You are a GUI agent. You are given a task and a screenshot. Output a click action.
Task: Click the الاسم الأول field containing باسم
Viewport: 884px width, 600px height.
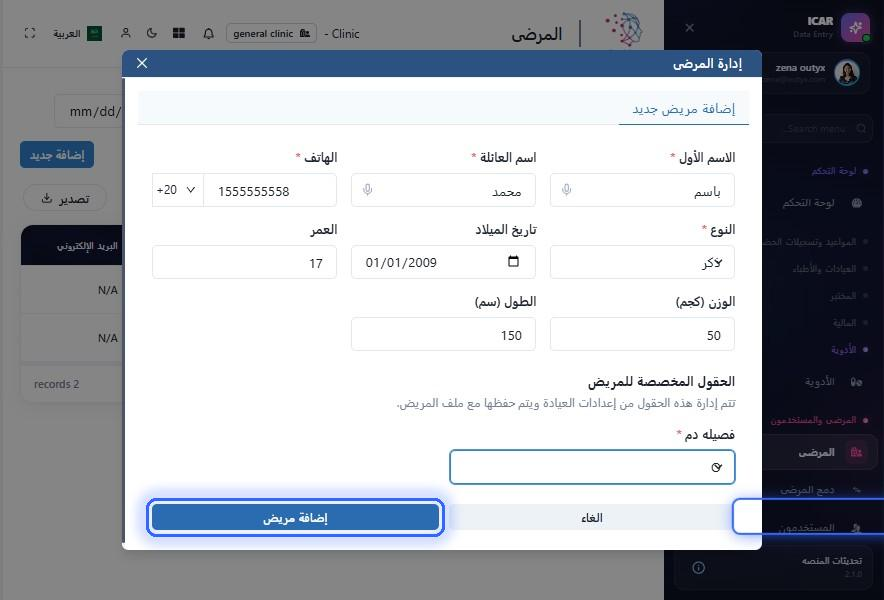642,190
